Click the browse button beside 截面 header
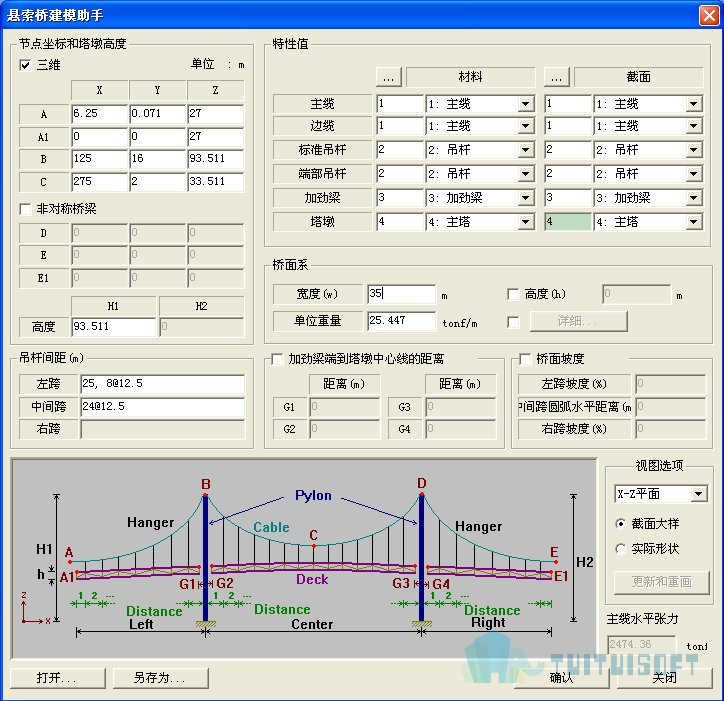Screen dimensions: 724x701 (x=557, y=77)
